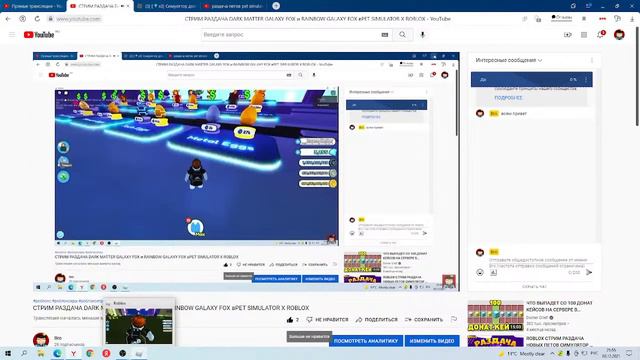
Task: Click the channel avatar below video
Action: tap(41, 340)
